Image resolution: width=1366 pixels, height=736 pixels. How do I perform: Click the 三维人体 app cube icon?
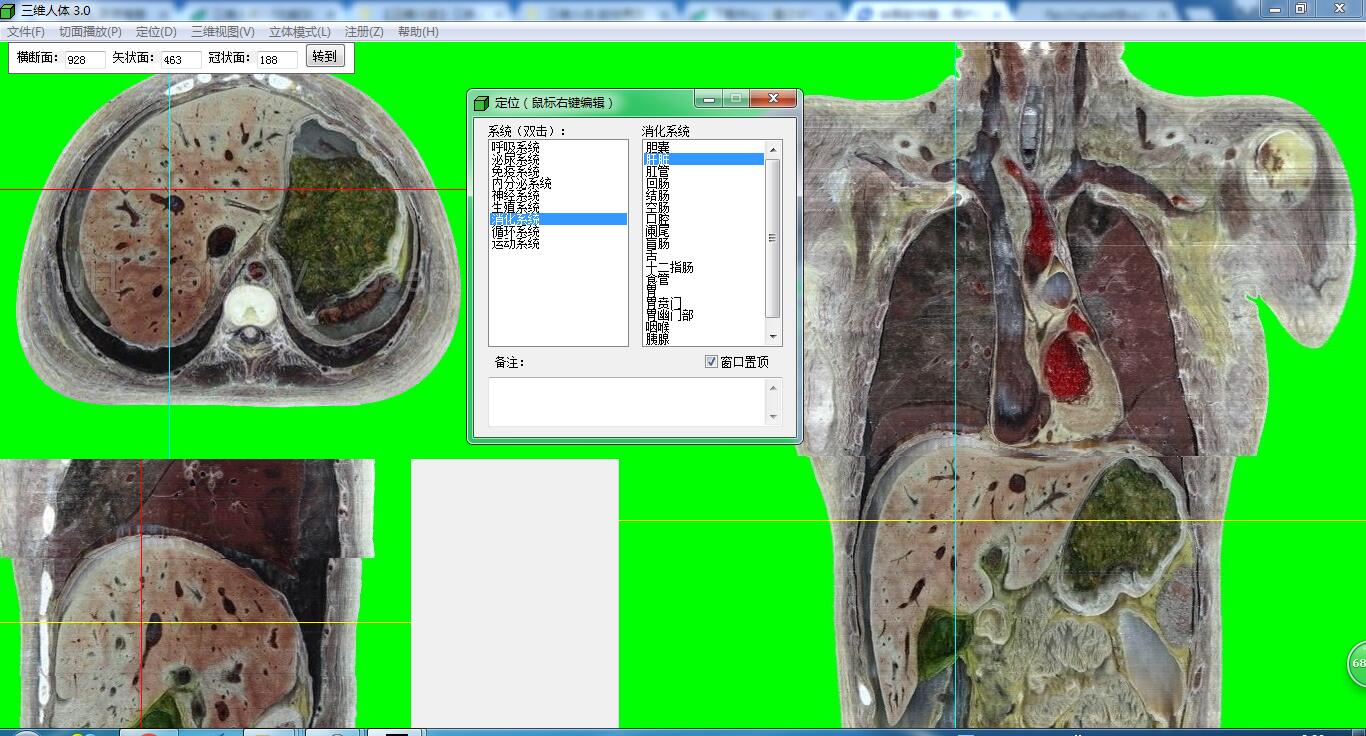pos(9,9)
